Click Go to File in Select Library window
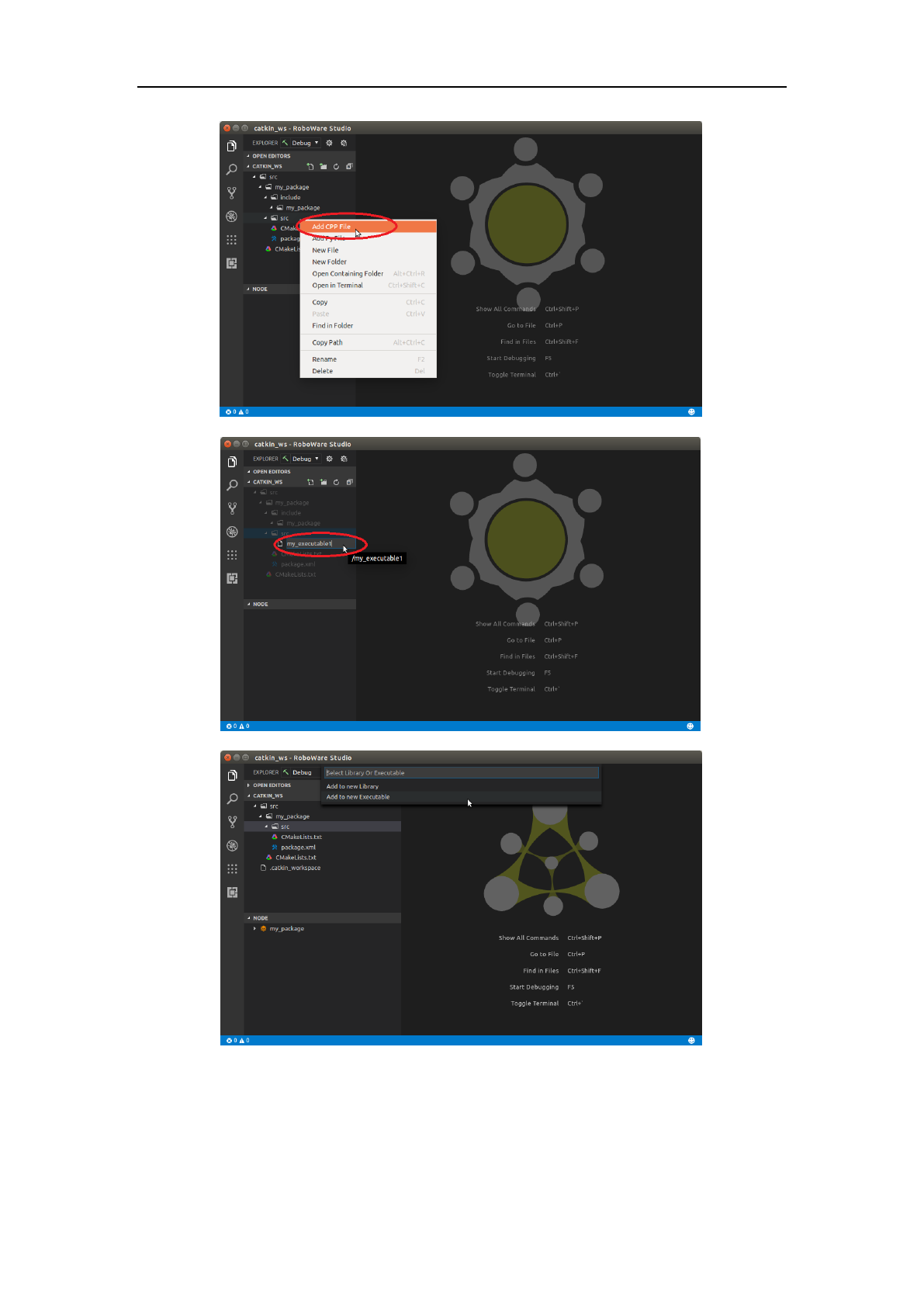This screenshot has width=924, height=1307. coord(544,954)
